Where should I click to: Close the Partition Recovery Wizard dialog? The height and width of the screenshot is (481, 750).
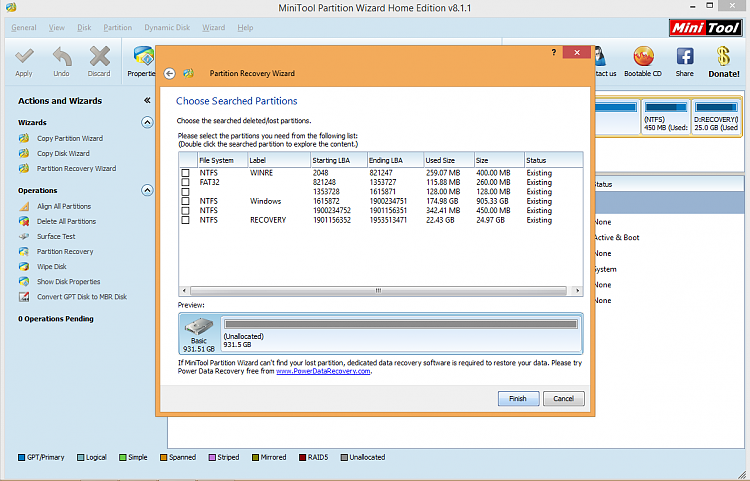coord(577,52)
